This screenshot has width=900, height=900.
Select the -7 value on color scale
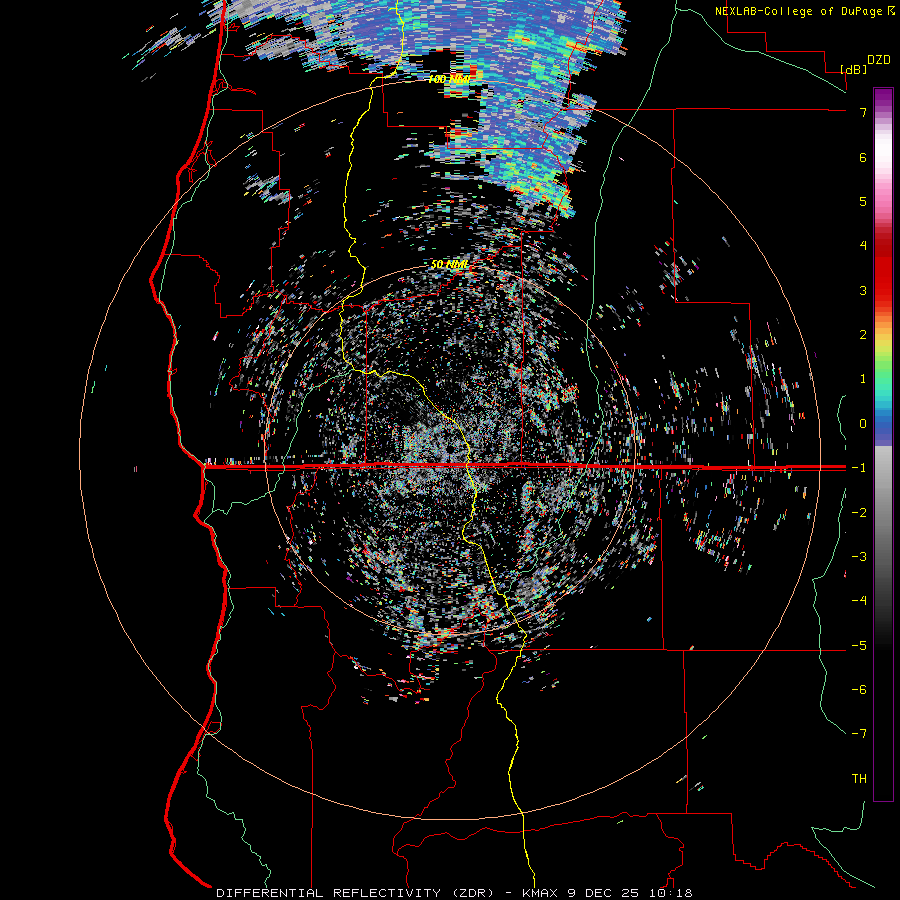[x=859, y=734]
